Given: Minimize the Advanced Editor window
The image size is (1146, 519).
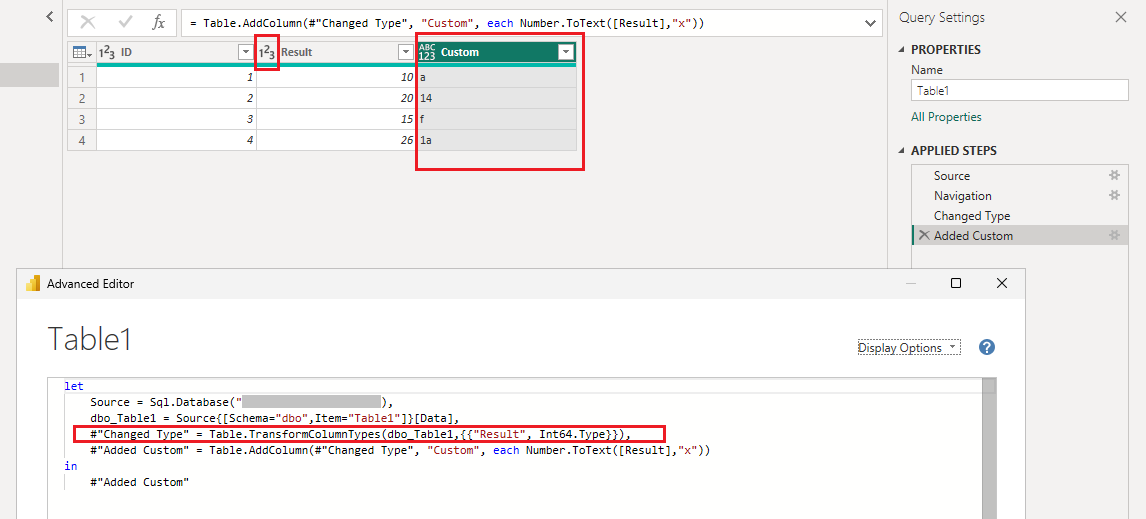Looking at the screenshot, I should [910, 284].
